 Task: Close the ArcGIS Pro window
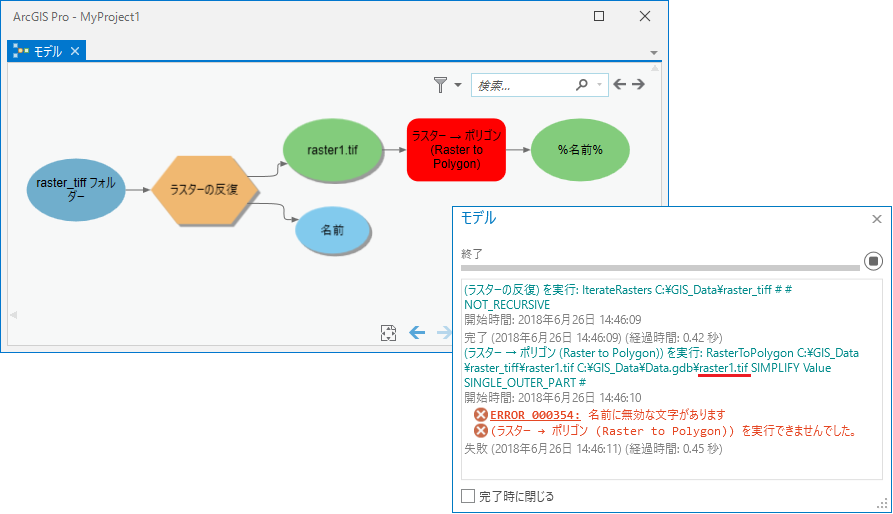coord(645,16)
